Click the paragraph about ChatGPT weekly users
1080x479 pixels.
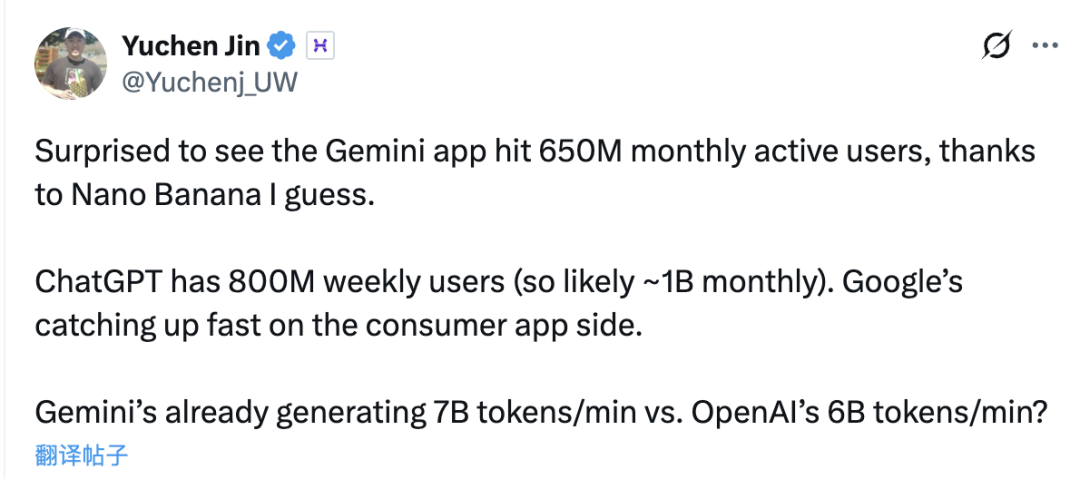[x=498, y=303]
